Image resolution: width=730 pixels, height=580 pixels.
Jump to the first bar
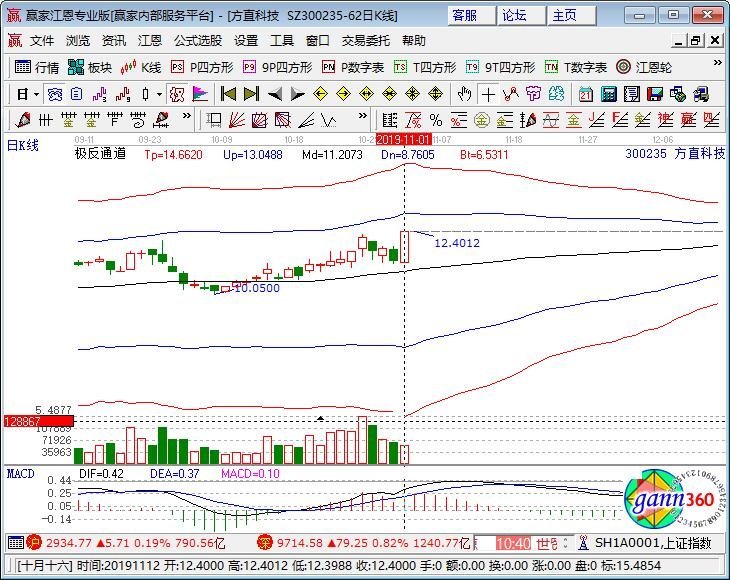coord(228,94)
